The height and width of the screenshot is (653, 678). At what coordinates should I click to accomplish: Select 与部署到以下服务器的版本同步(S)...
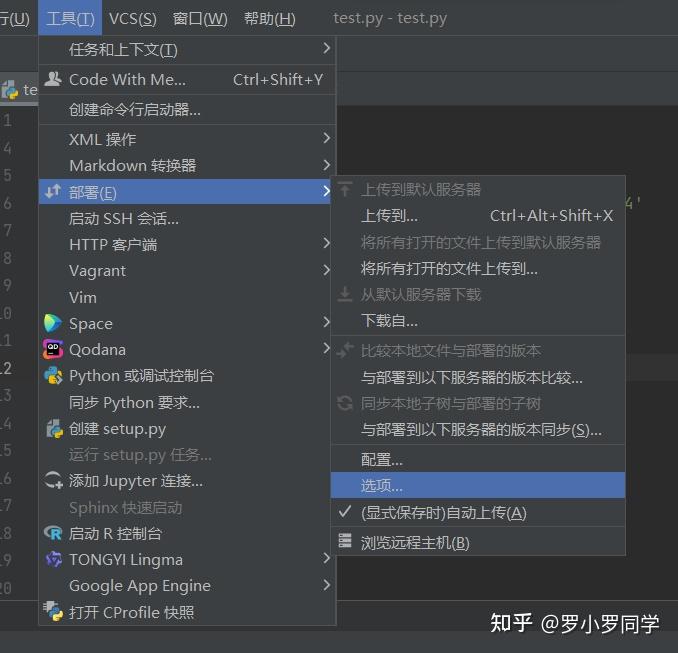point(478,429)
